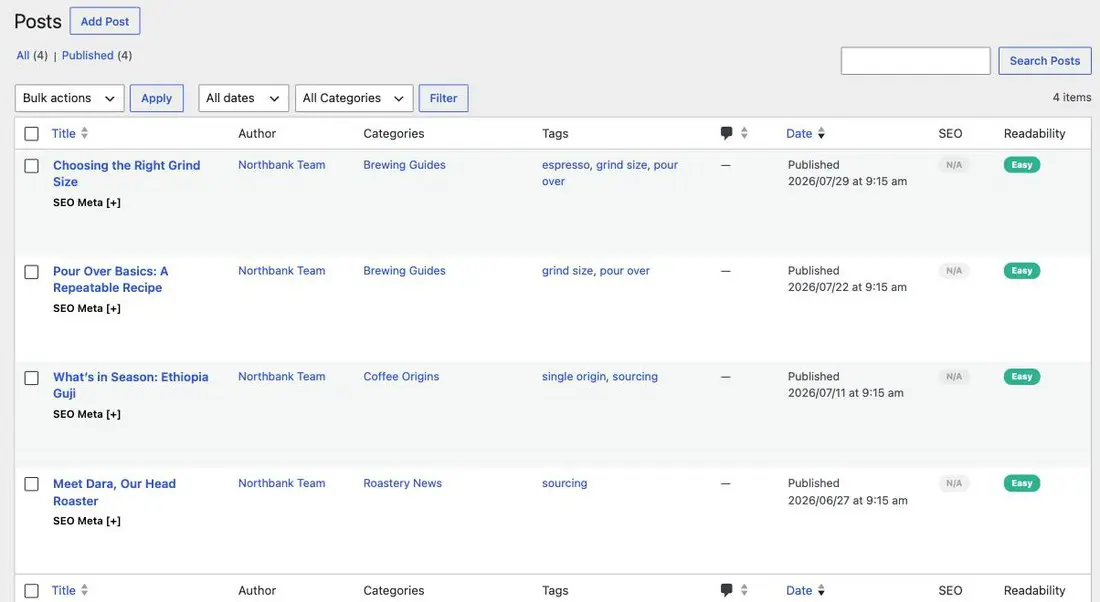Select the Pour Over Basics post checkbox
The height and width of the screenshot is (602, 1100).
[x=32, y=272]
